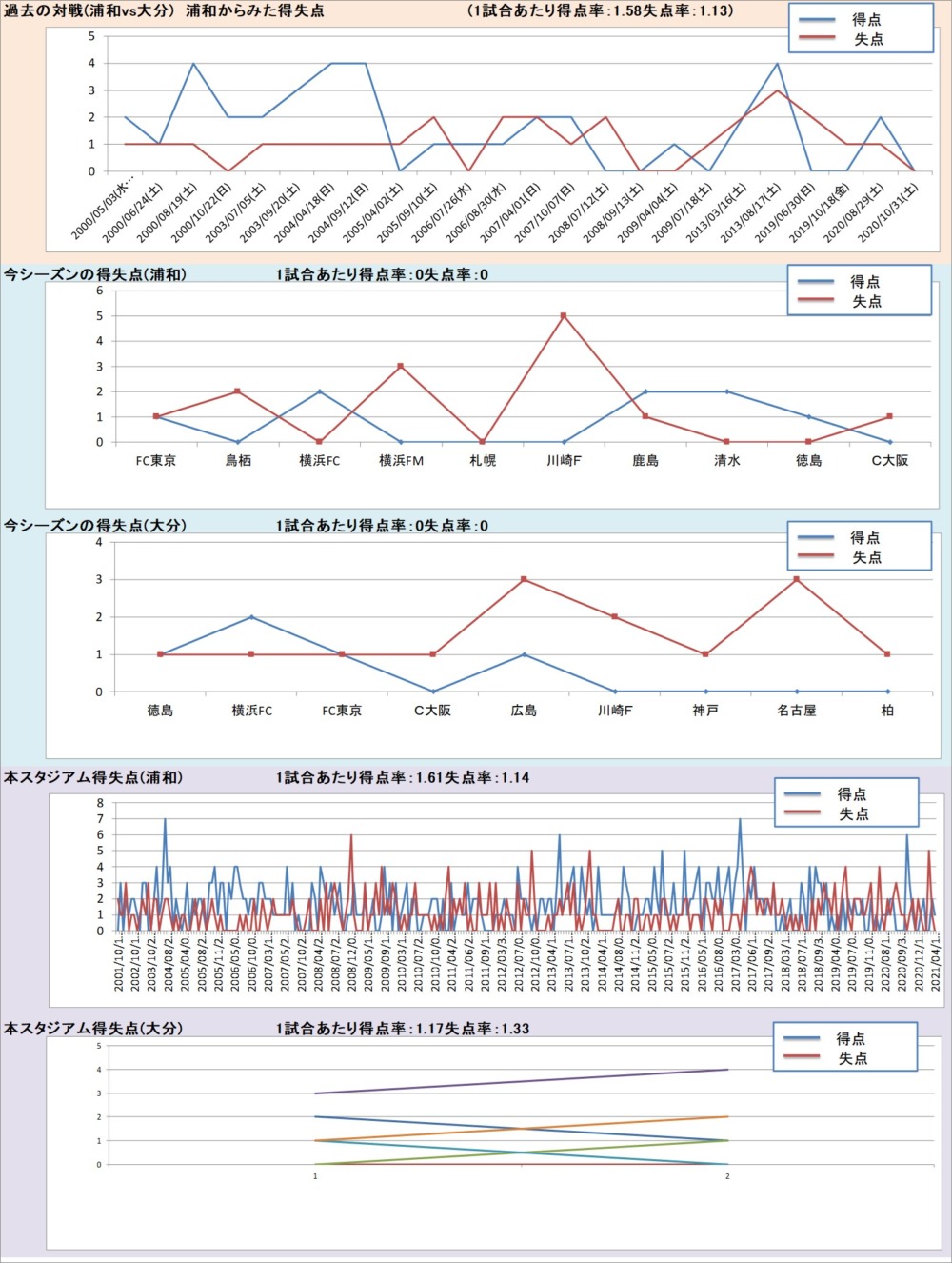Click the x-axis label 2 in bottom chart

727,1176
